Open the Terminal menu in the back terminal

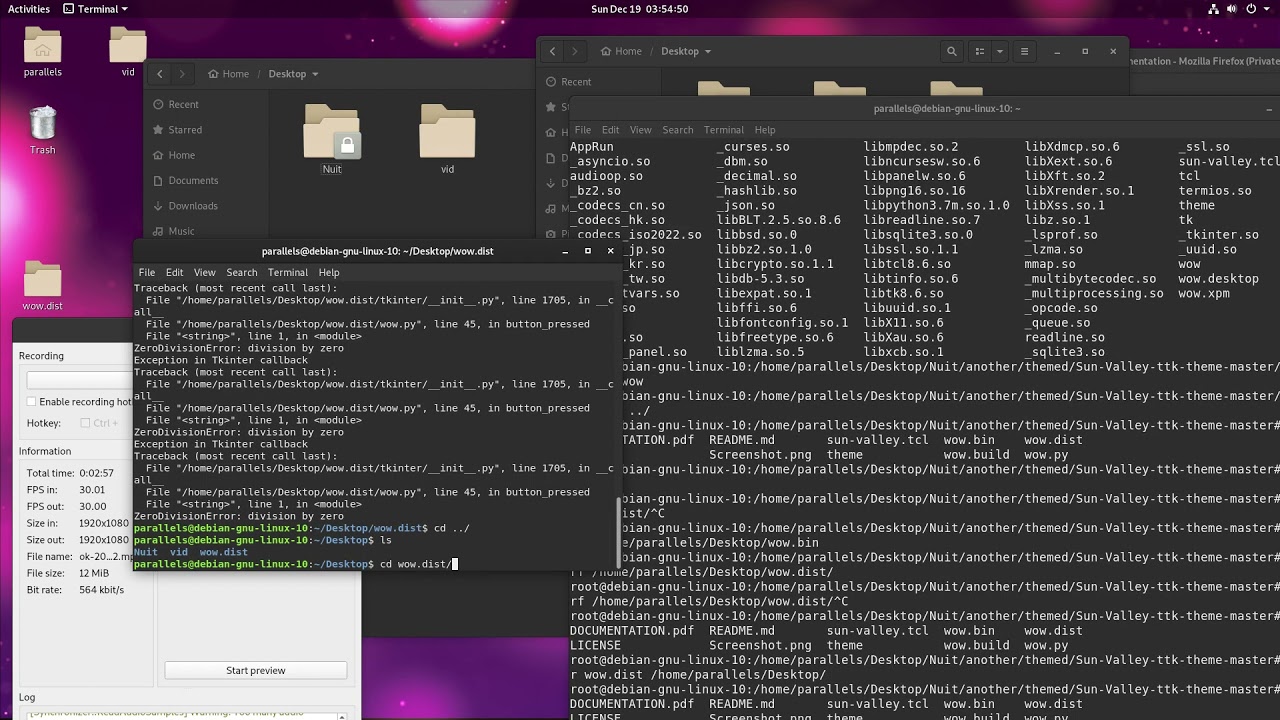(724, 130)
